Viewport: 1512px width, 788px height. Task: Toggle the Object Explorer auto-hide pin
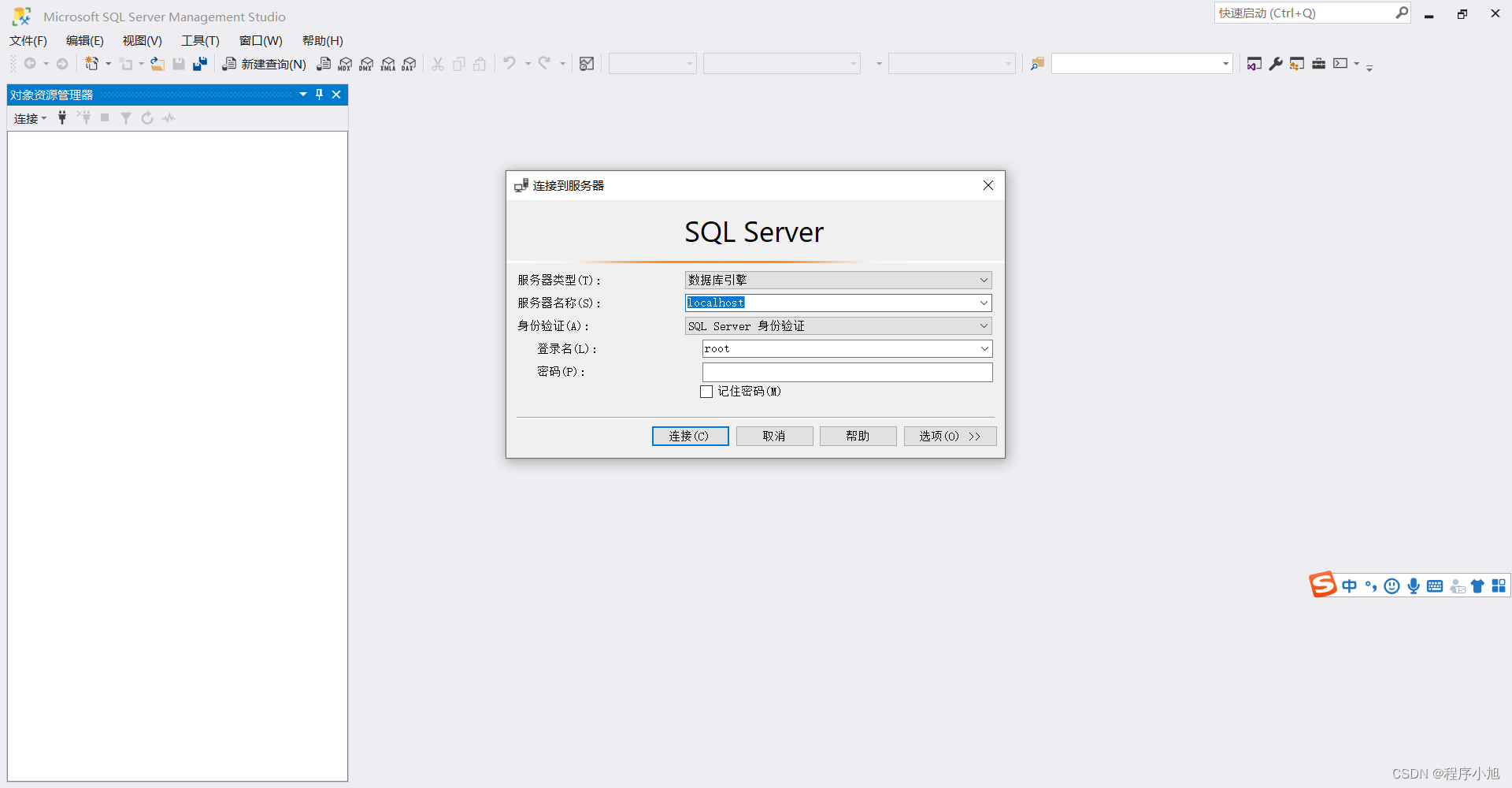pos(320,95)
